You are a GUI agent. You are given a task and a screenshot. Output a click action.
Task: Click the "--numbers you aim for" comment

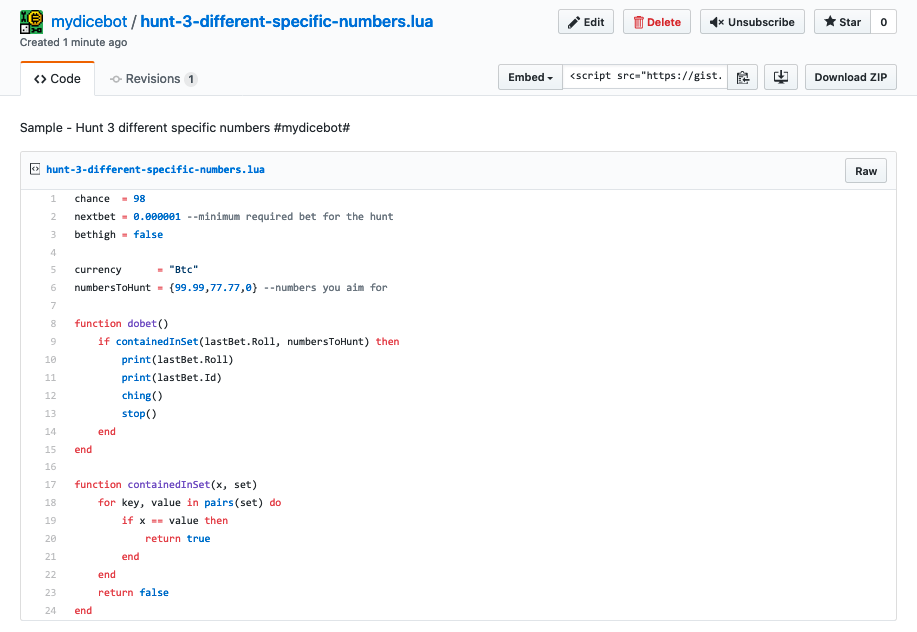(x=325, y=288)
